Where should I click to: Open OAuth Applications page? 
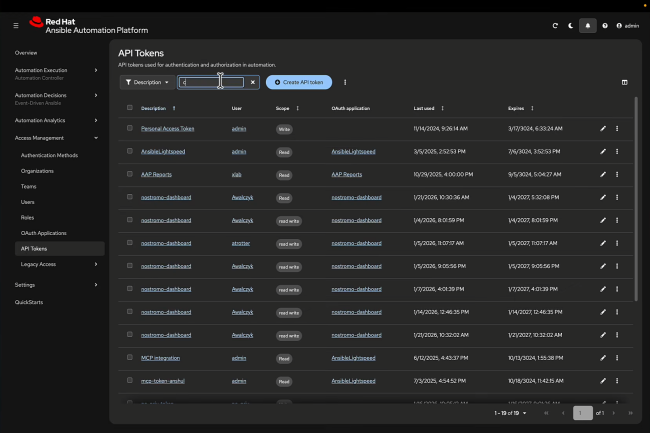coord(44,233)
